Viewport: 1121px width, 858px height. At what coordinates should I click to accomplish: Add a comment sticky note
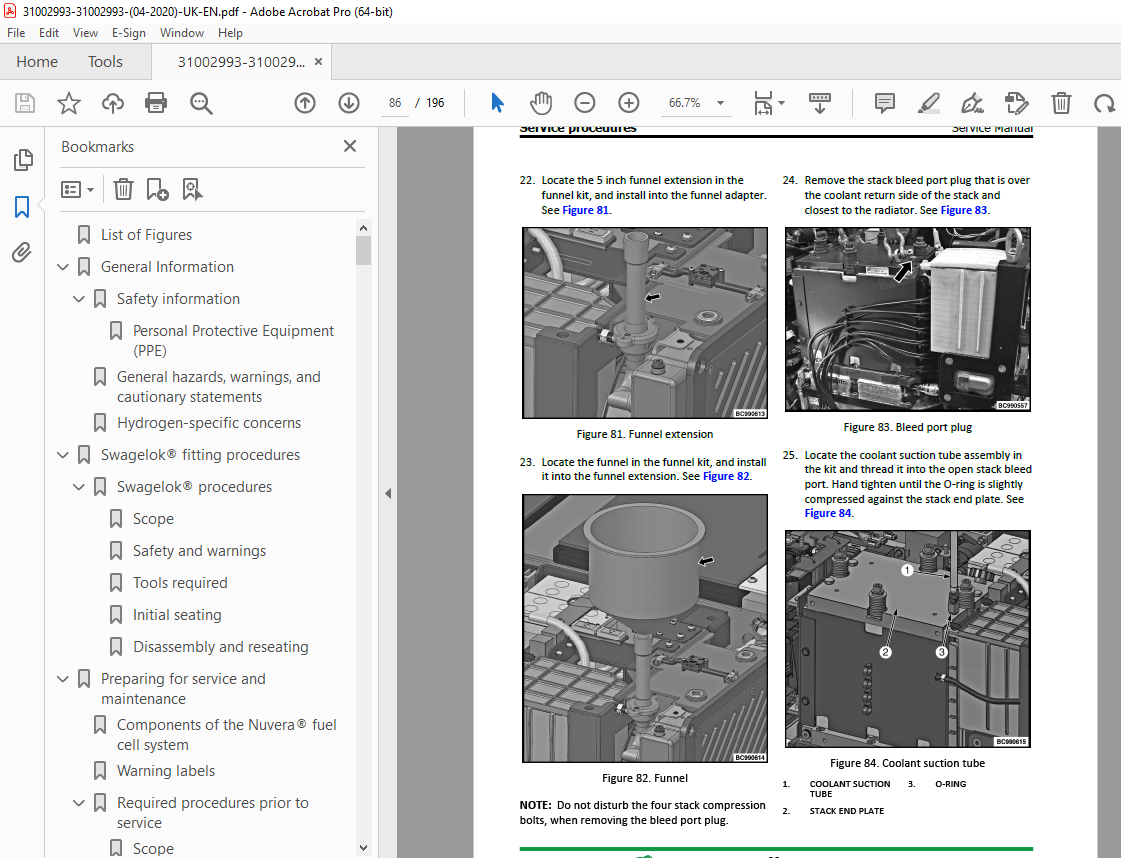tap(884, 103)
